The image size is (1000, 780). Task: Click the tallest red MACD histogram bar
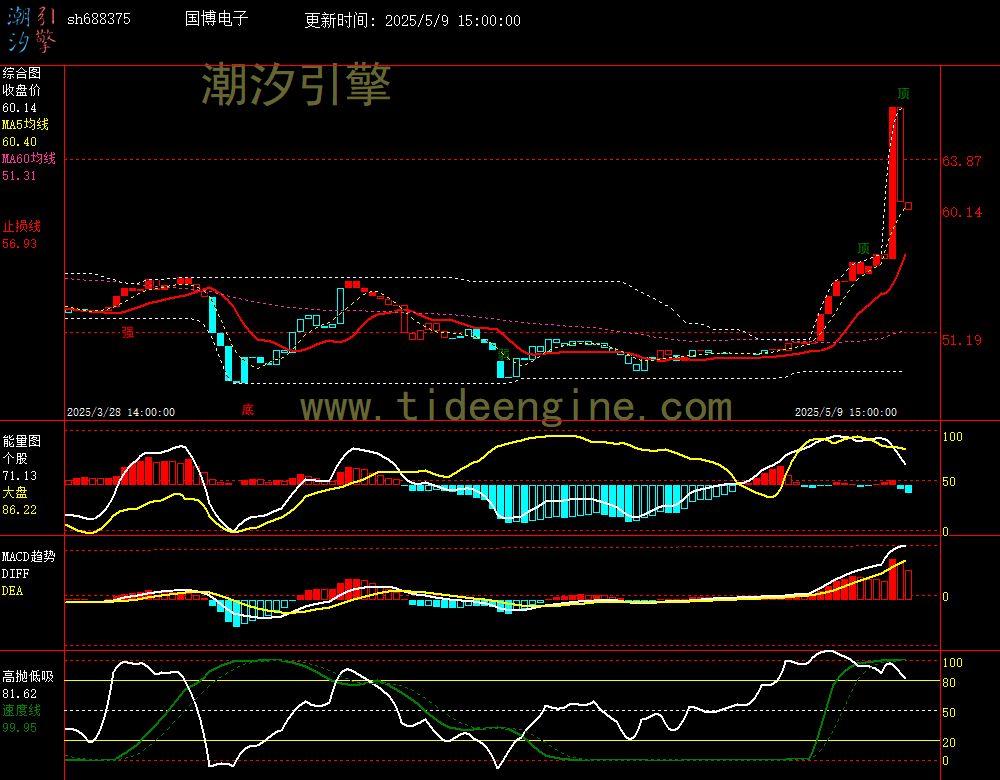point(893,579)
